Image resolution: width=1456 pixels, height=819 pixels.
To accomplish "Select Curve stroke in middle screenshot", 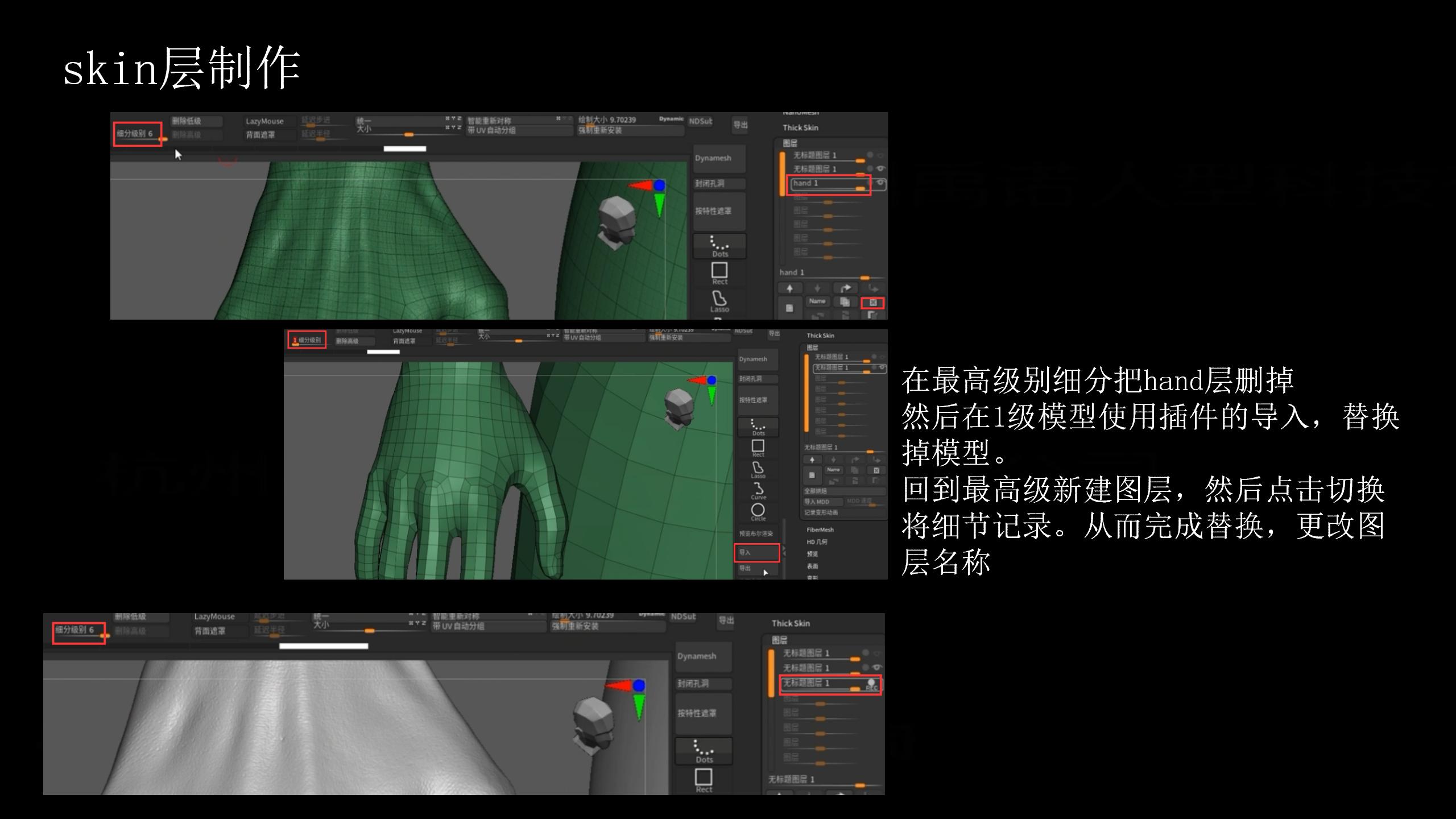I will (758, 491).
